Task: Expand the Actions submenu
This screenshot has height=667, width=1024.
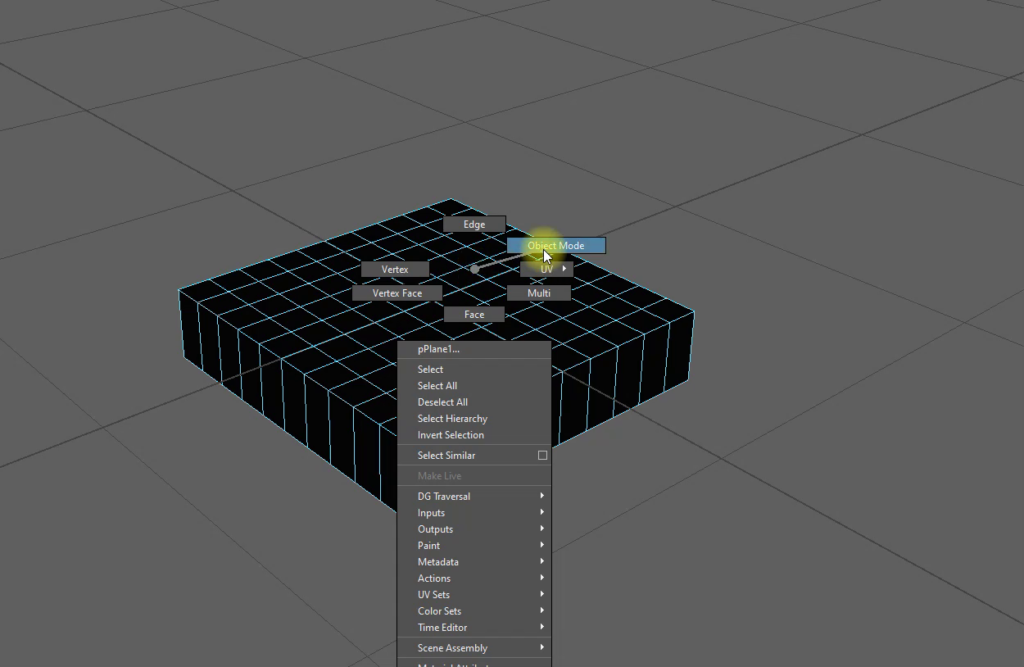Action: click(x=474, y=578)
